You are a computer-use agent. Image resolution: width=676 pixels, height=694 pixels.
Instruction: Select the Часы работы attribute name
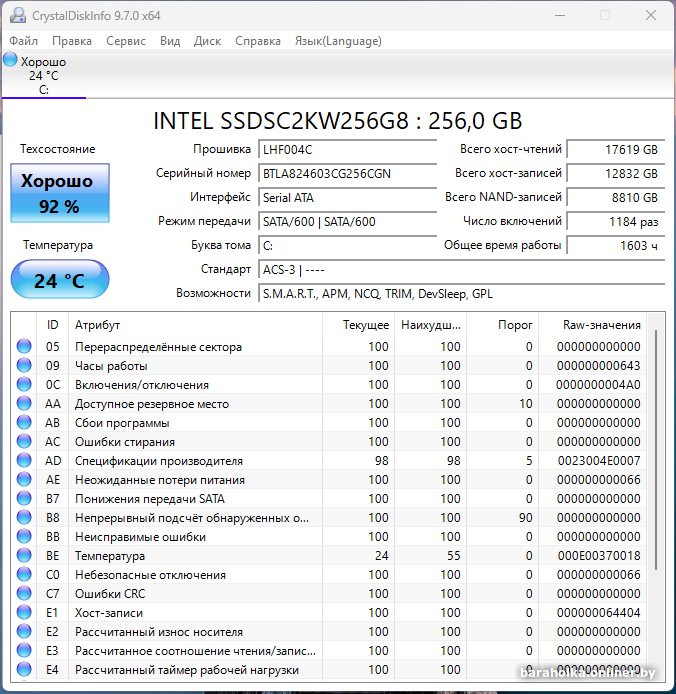(x=111, y=366)
